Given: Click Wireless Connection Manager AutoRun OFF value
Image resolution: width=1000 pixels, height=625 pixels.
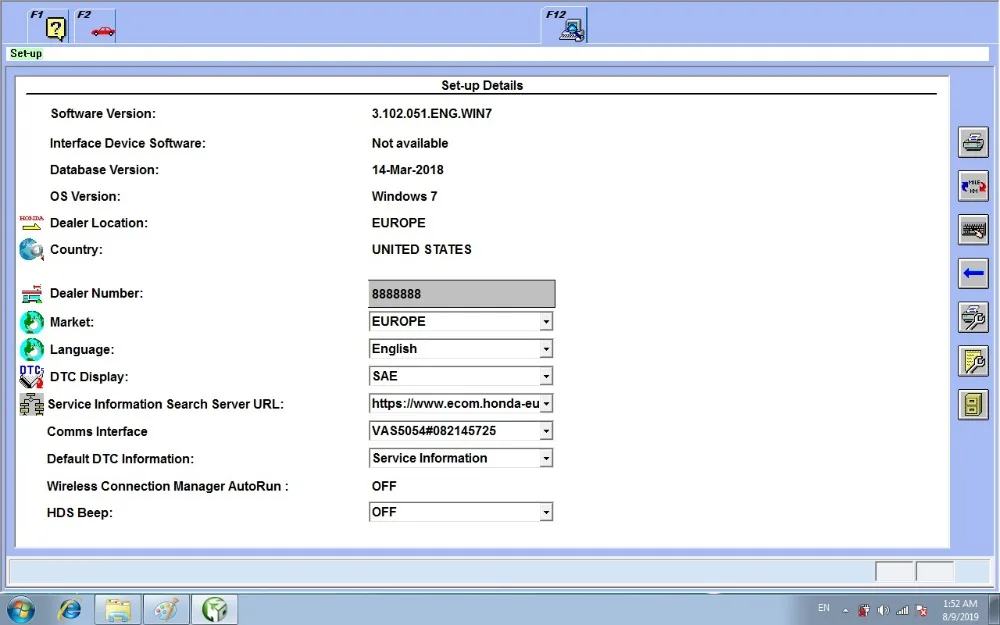Looking at the screenshot, I should (384, 486).
